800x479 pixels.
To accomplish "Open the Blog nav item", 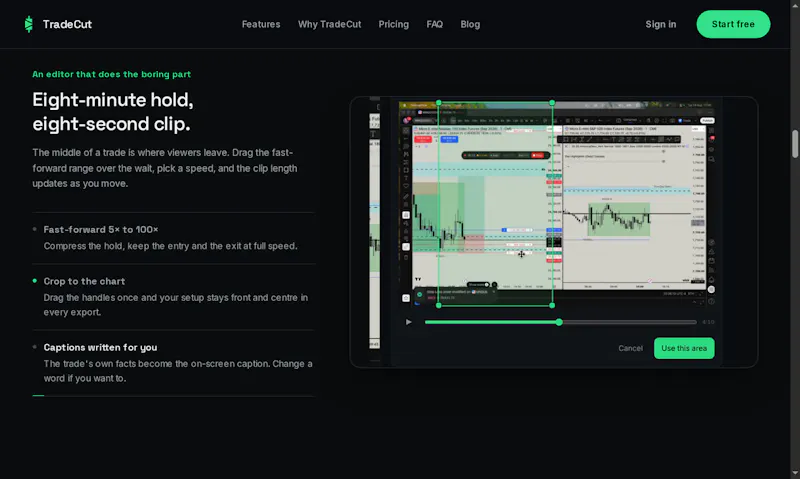I will (x=470, y=24).
